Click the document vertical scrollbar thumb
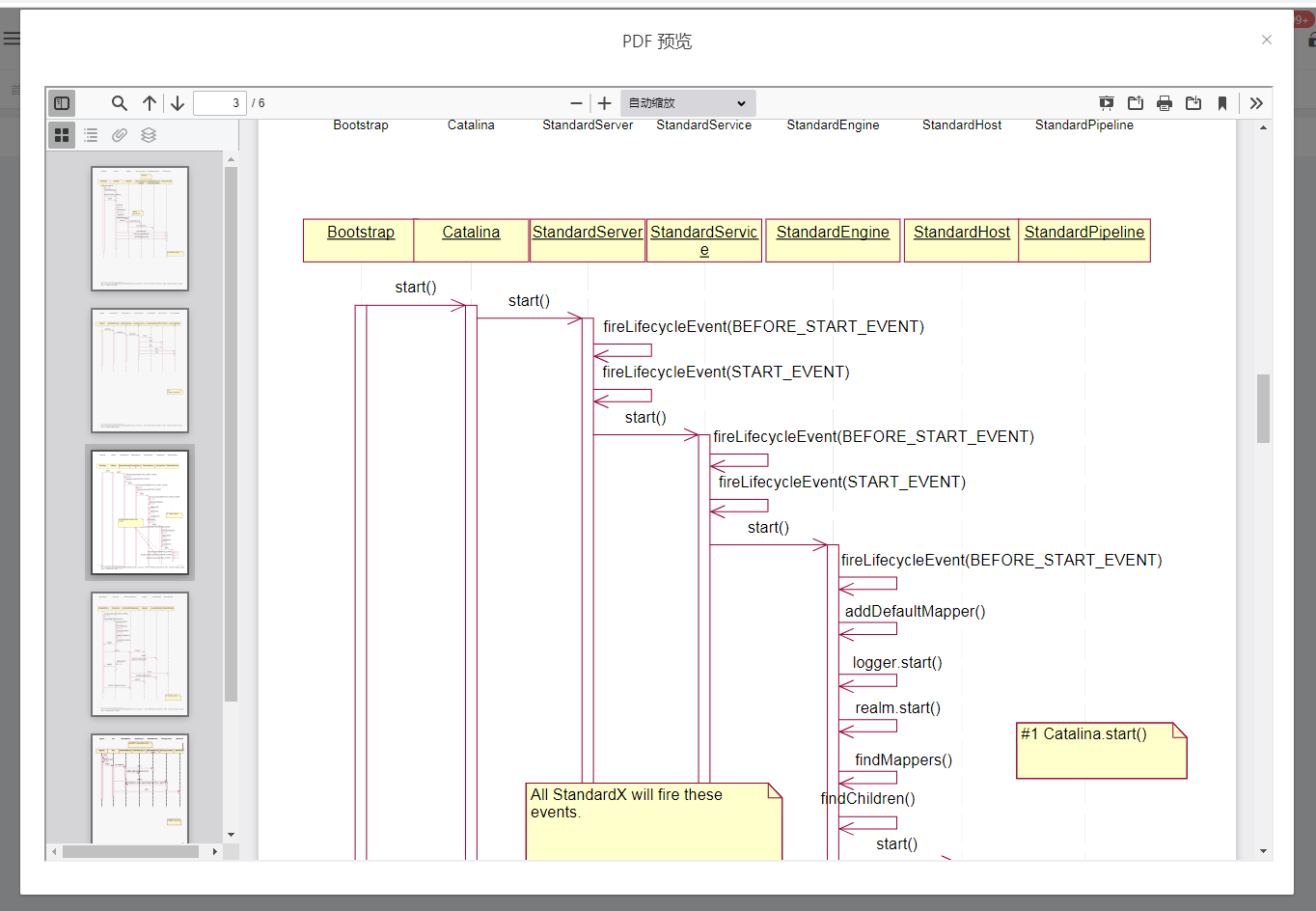The height and width of the screenshot is (911, 1316). (1263, 408)
